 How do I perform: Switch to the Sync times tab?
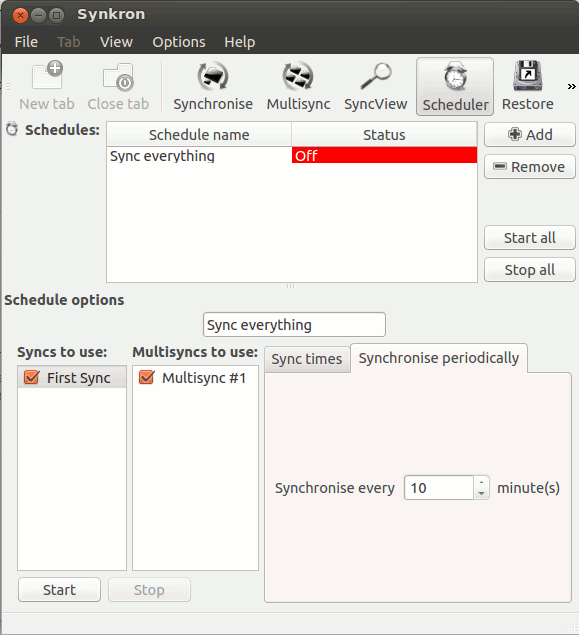[307, 359]
